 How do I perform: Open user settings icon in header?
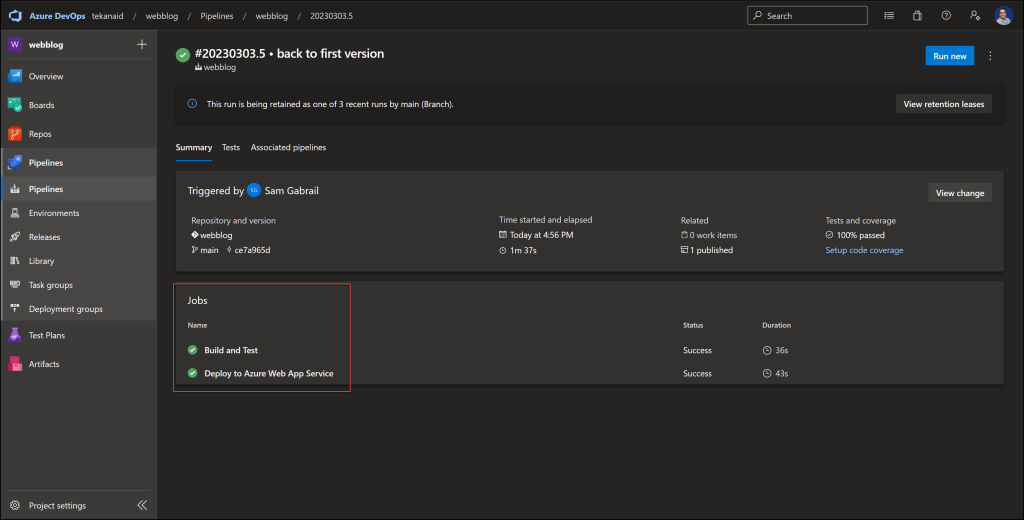point(974,16)
